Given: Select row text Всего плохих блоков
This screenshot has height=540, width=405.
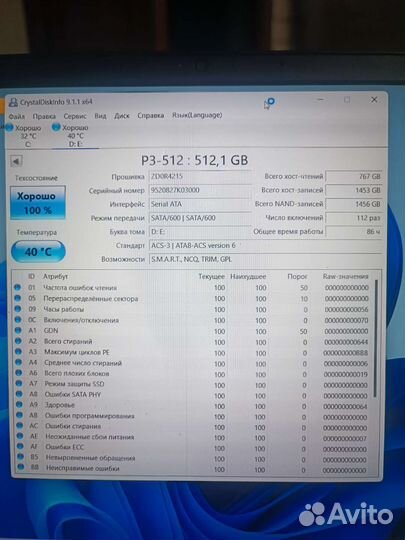Looking at the screenshot, I should 77,373.
